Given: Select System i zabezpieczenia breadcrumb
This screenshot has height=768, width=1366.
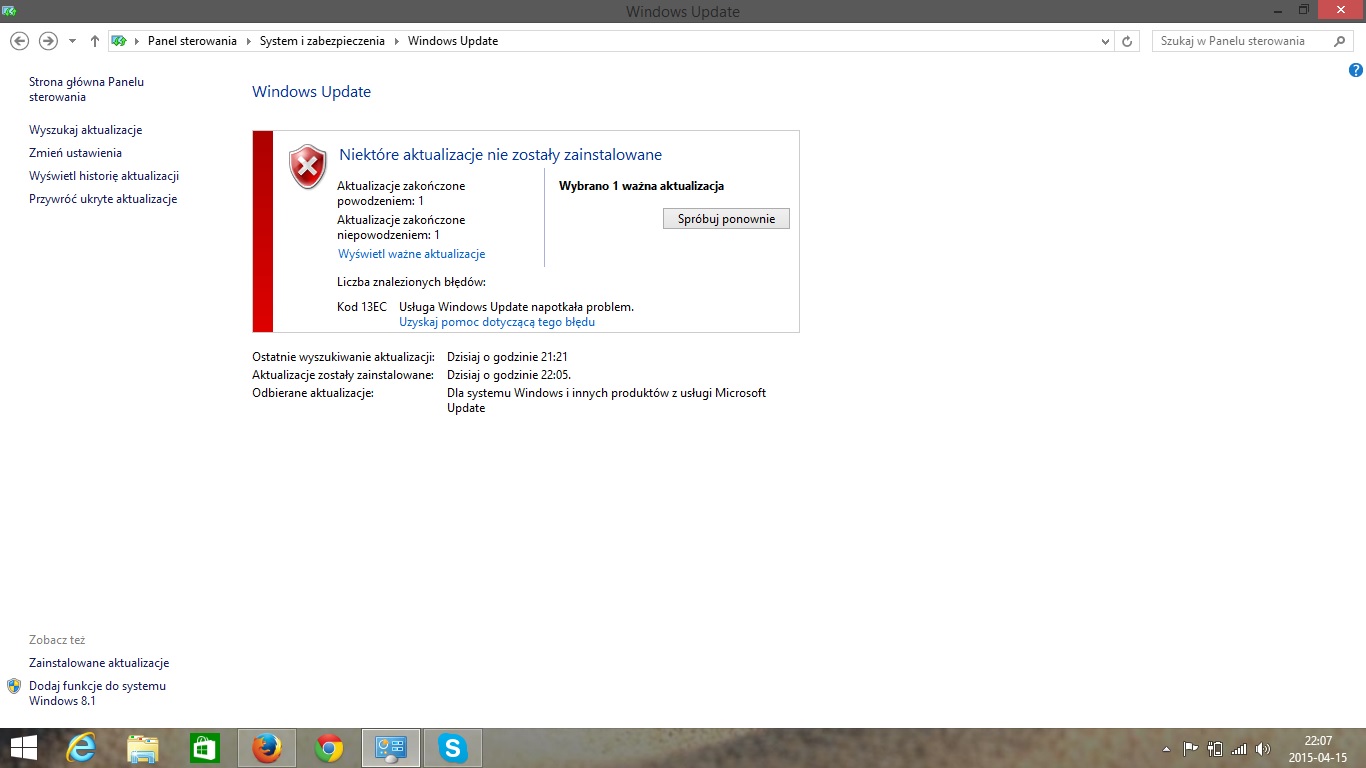Looking at the screenshot, I should click(x=322, y=41).
